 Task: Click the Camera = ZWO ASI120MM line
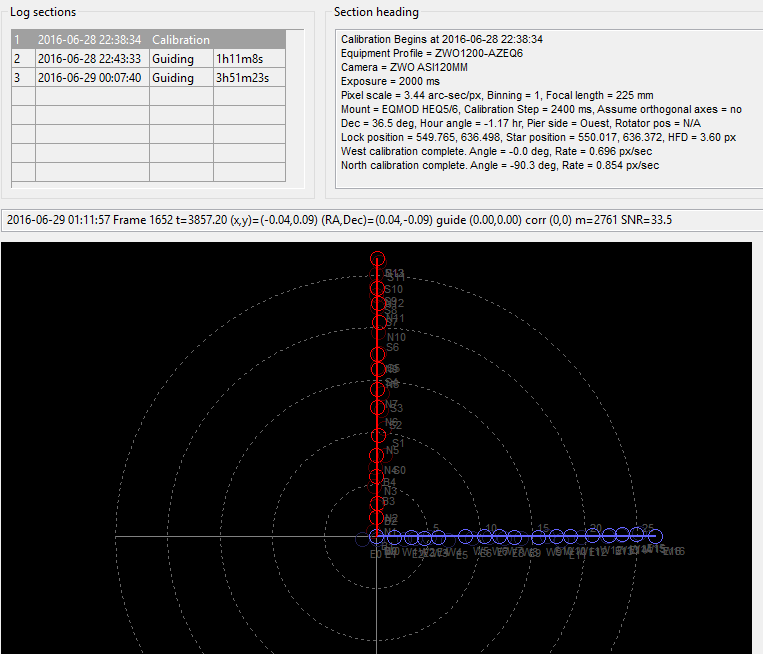click(x=404, y=68)
